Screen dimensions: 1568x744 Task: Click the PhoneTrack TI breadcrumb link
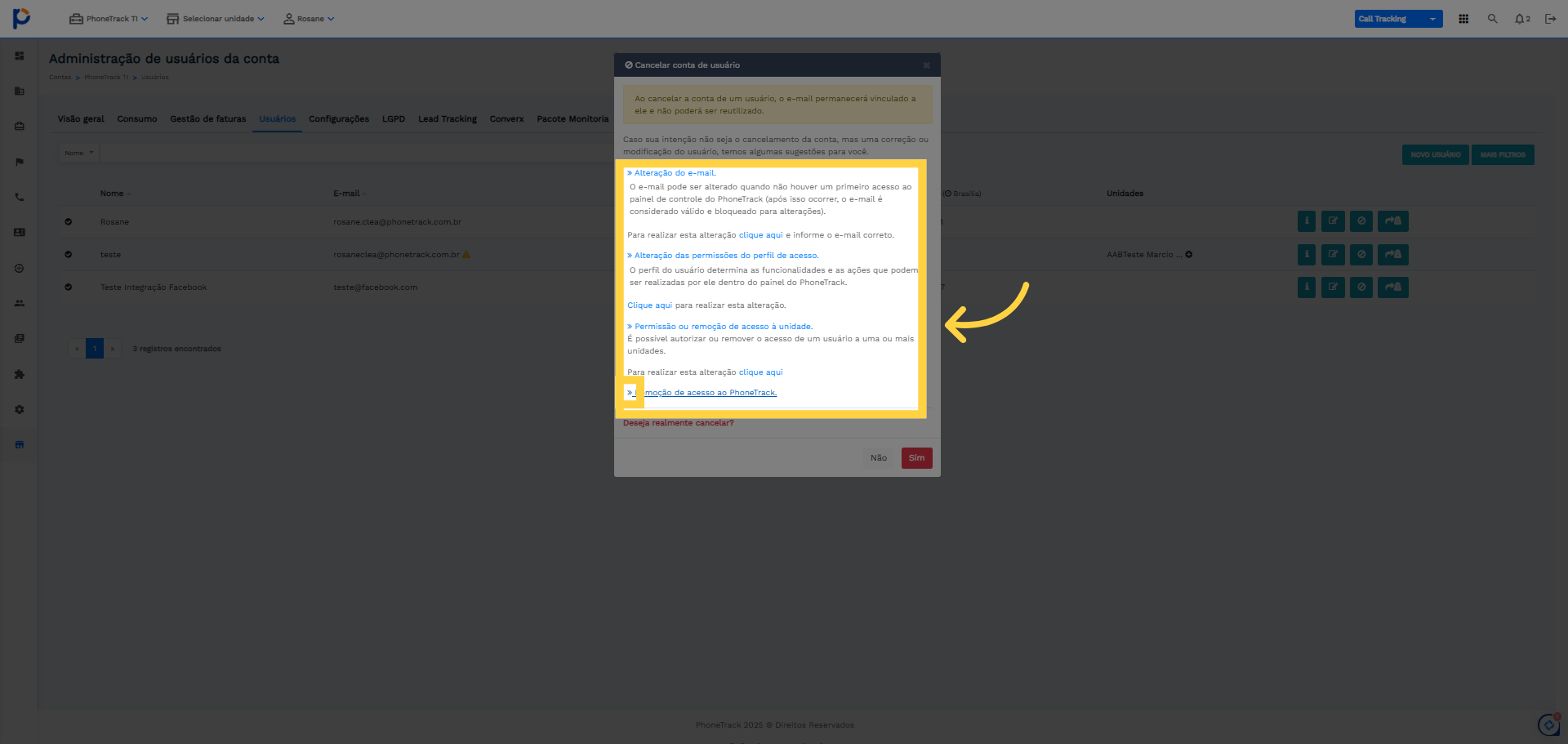tap(106, 78)
